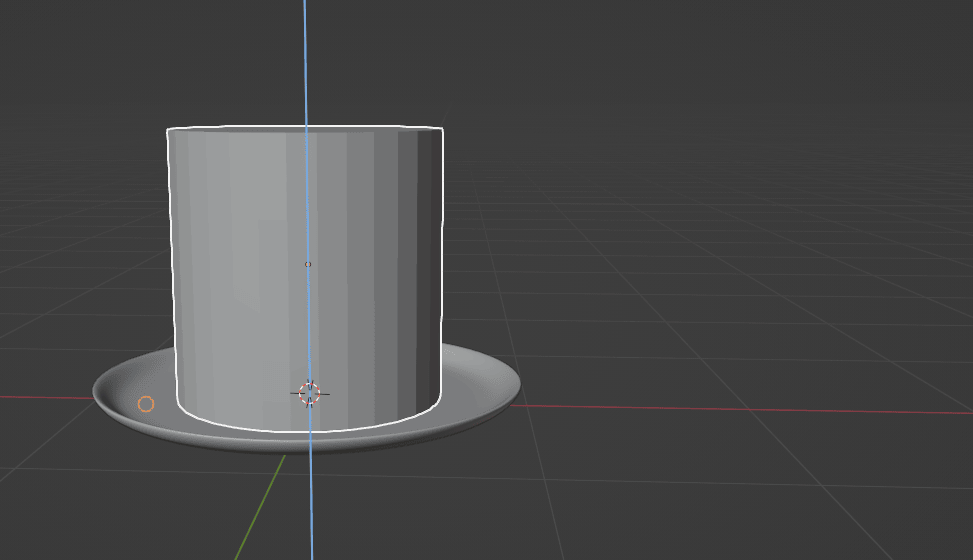
Task: Click the blue Z axis below the saucer
Action: tap(311, 510)
